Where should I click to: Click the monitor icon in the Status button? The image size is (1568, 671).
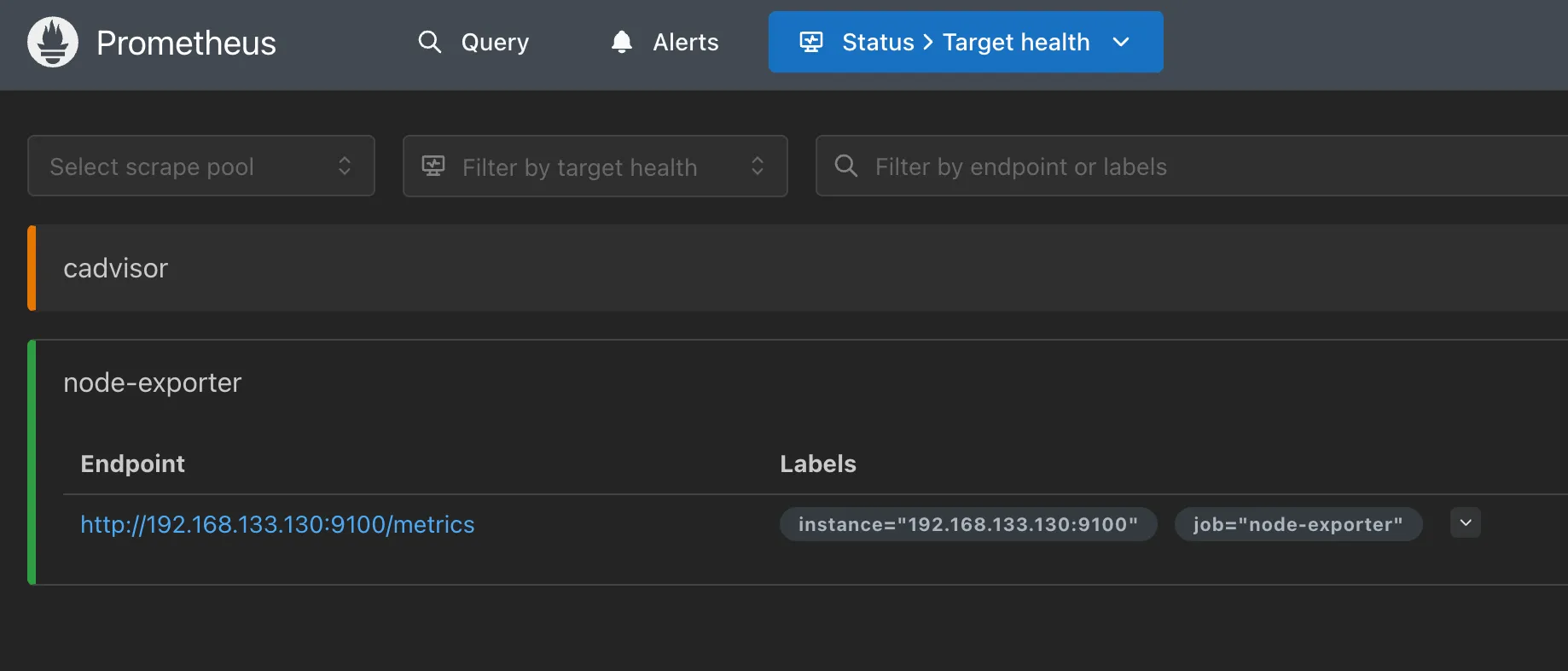(x=810, y=42)
